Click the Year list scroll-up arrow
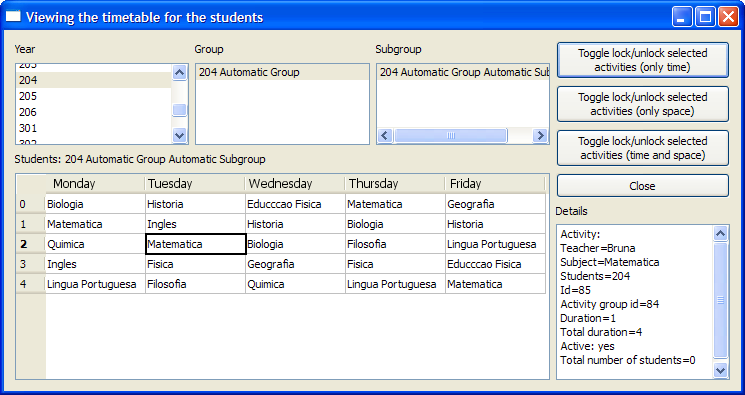This screenshot has height=395, width=745. click(x=179, y=72)
